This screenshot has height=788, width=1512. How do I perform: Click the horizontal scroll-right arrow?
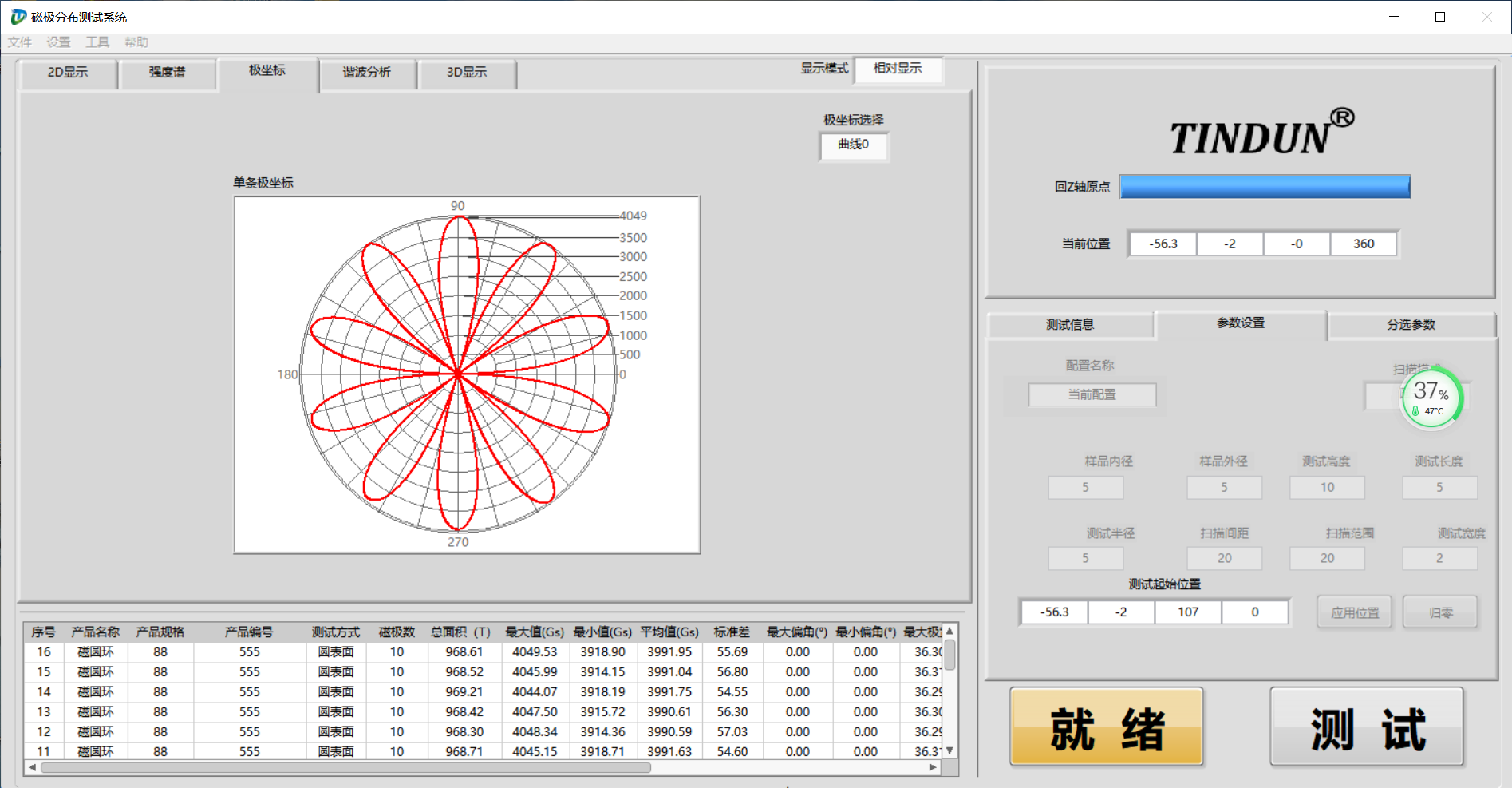point(933,767)
